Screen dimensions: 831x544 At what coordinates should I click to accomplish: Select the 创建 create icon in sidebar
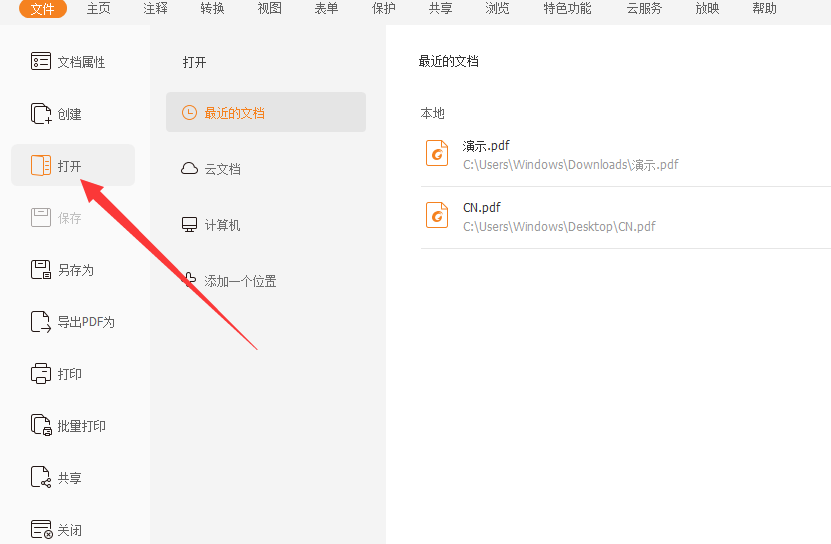(41, 114)
